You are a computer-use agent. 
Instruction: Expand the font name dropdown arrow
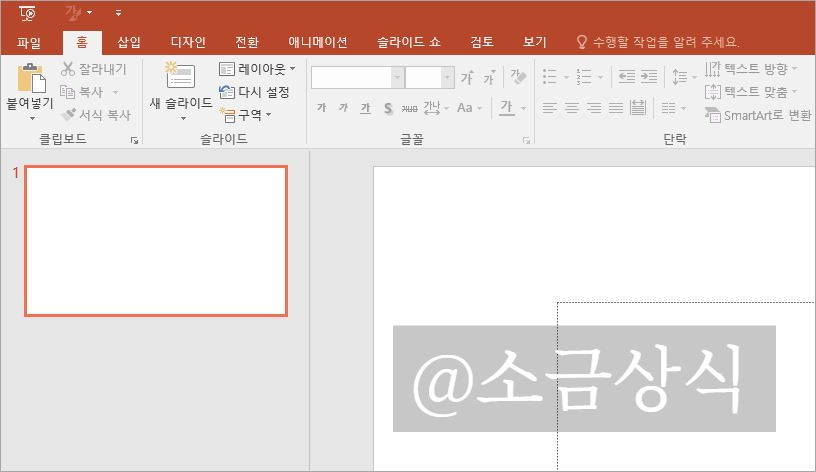point(397,78)
